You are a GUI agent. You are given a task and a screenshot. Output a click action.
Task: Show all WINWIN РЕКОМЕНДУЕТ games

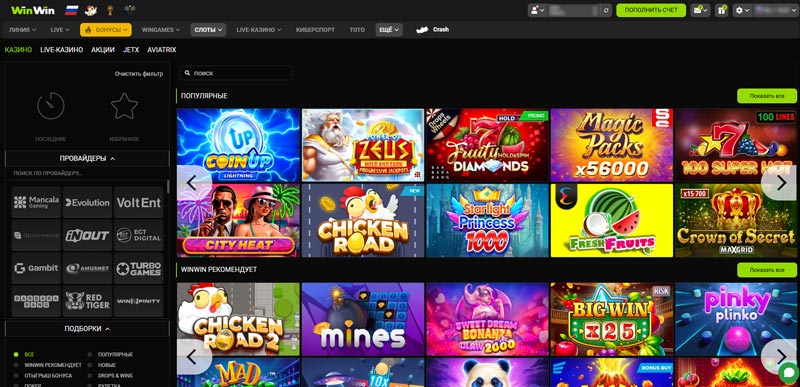point(767,270)
